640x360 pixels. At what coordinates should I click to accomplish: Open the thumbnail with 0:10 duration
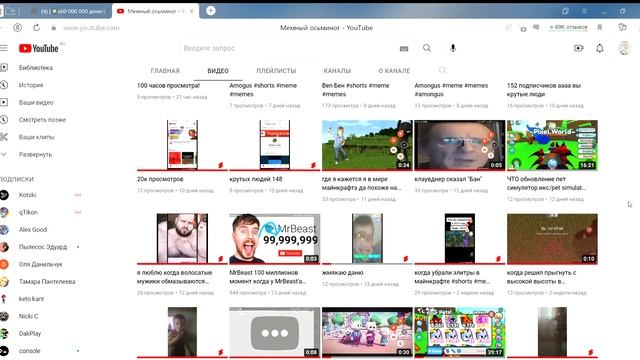(552, 238)
